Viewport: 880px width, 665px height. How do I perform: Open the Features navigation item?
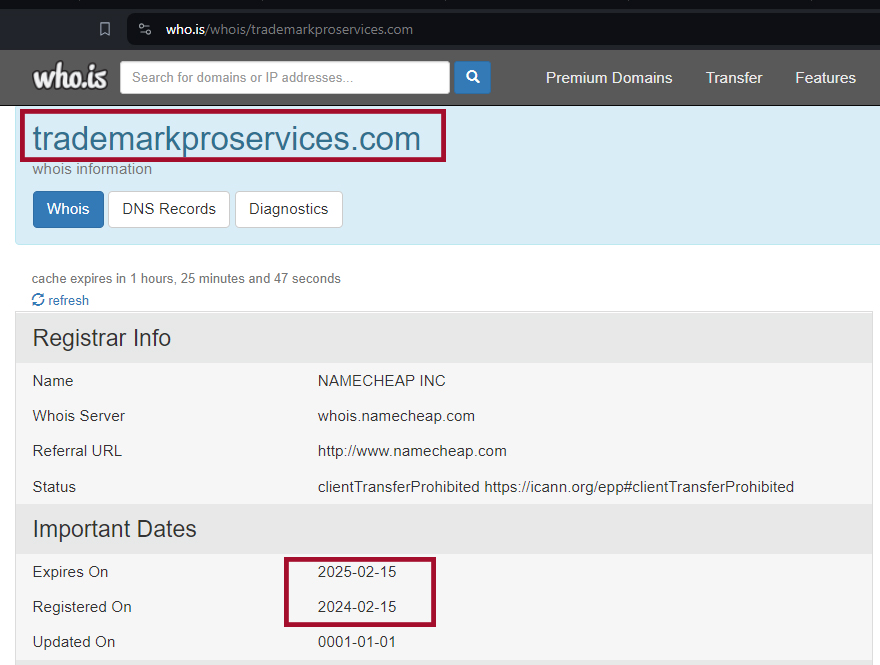[x=825, y=77]
